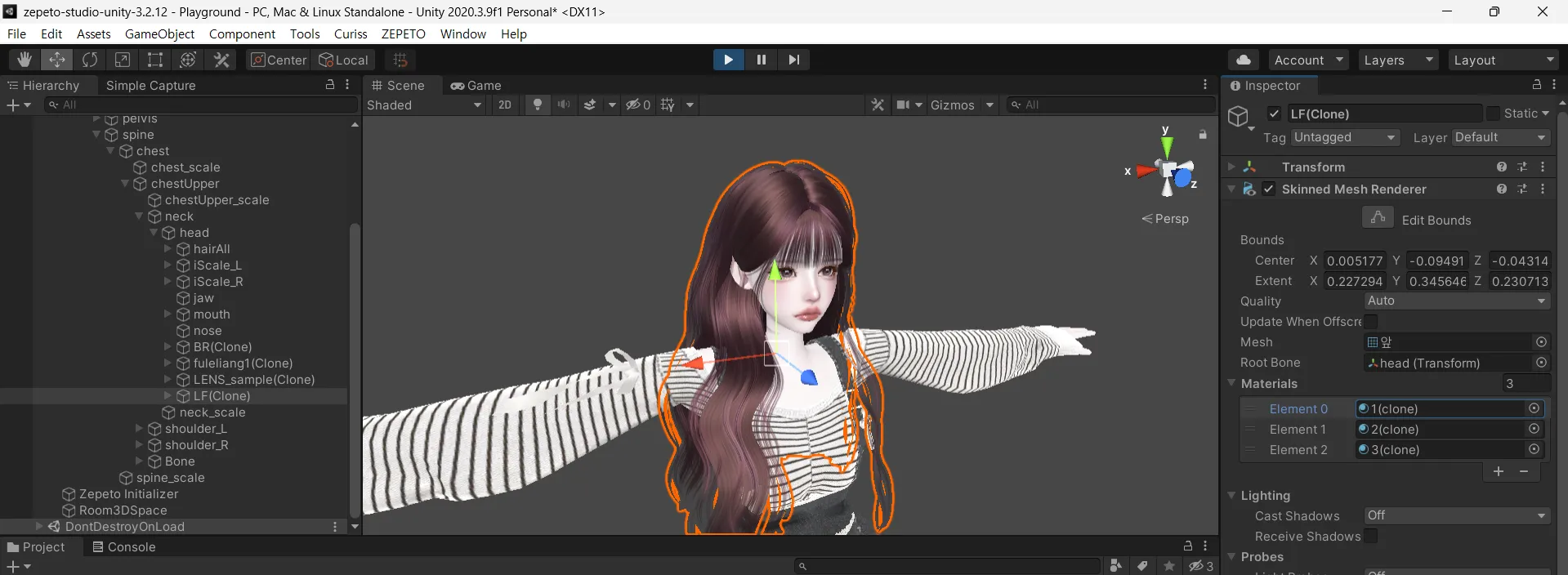Toggle 2D view mode
This screenshot has height=575, width=1568.
click(x=505, y=105)
